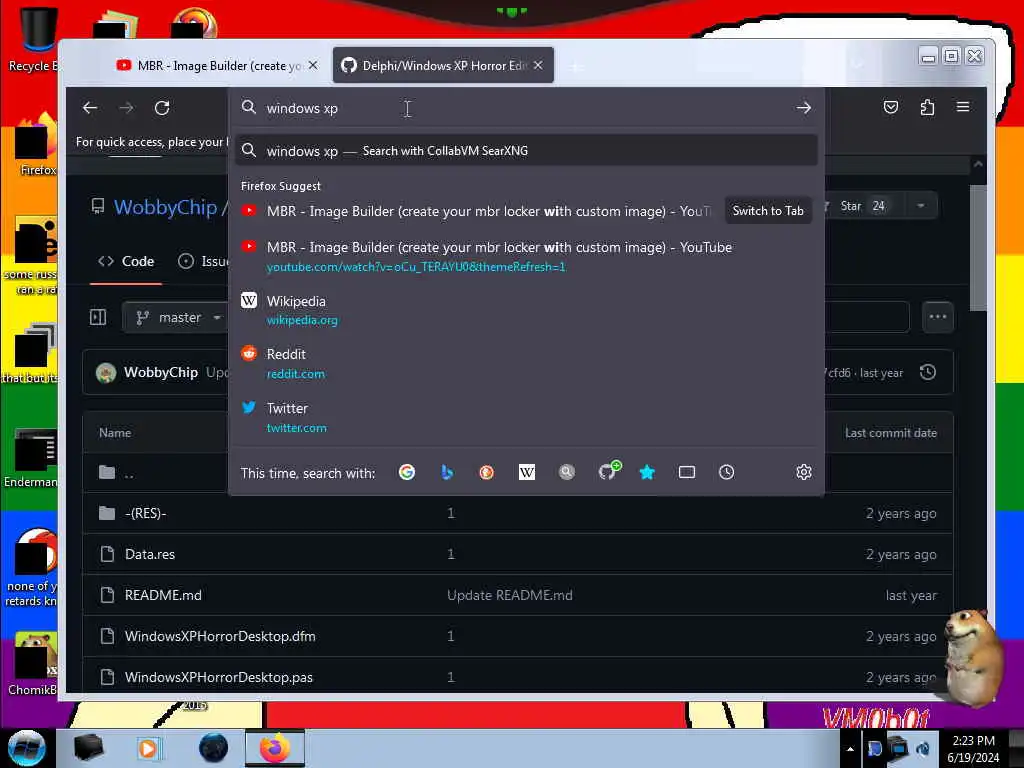Search bookmarks with the star icon
The image size is (1024, 768).
[x=647, y=472]
